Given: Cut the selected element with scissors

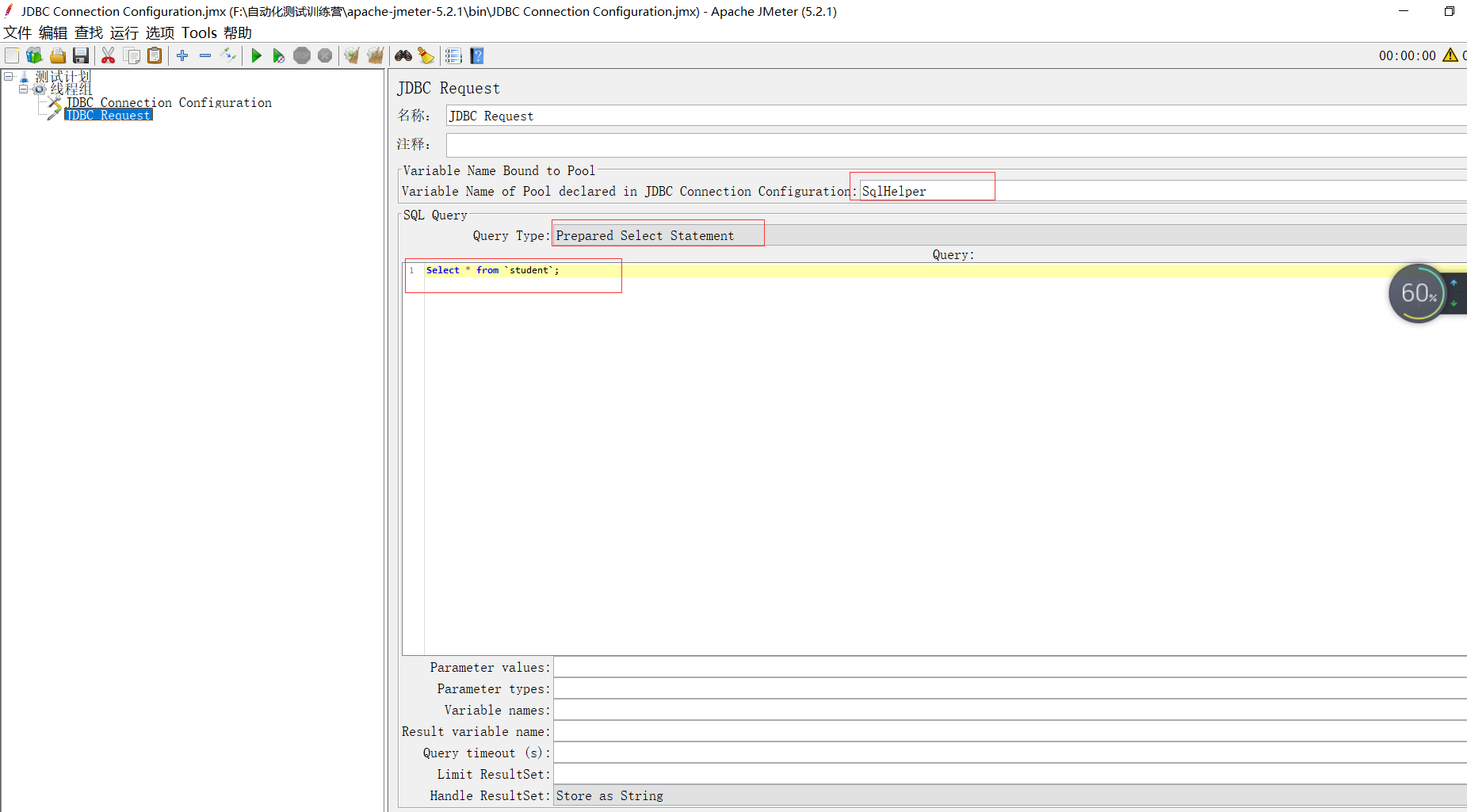Looking at the screenshot, I should [109, 55].
